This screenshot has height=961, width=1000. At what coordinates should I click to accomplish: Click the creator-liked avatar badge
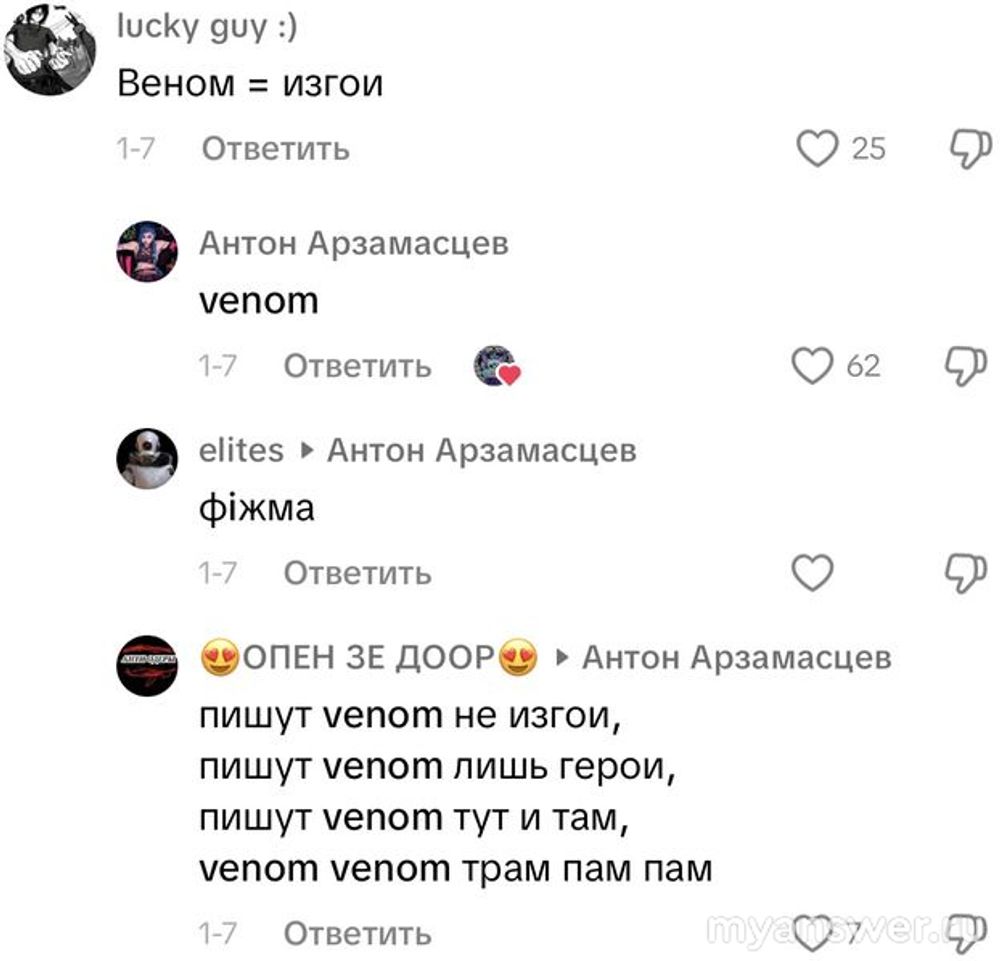point(497,366)
